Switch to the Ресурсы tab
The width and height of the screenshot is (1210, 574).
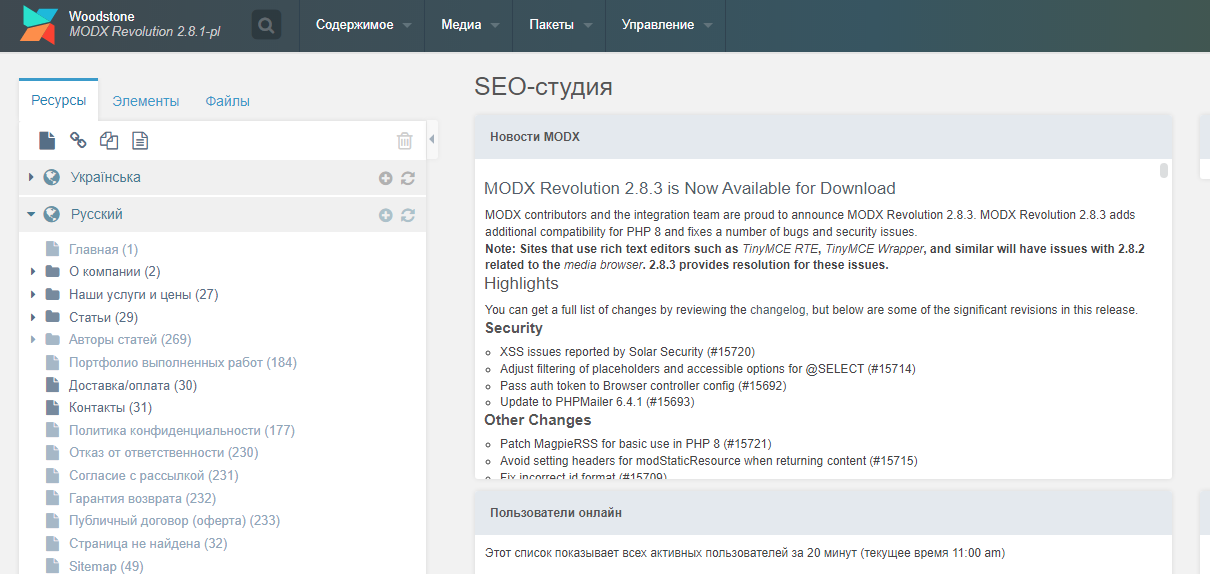59,100
